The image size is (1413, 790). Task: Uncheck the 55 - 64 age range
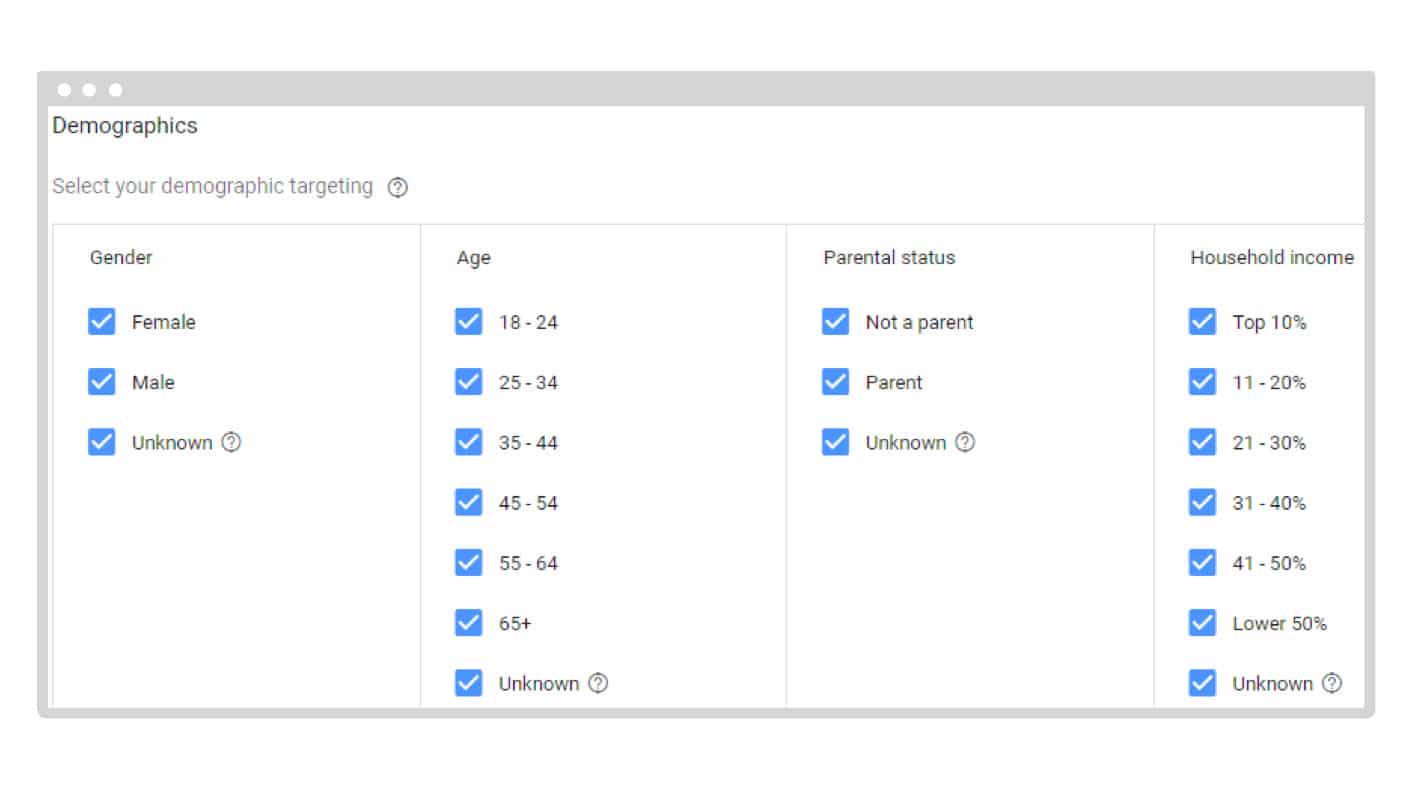tap(469, 562)
